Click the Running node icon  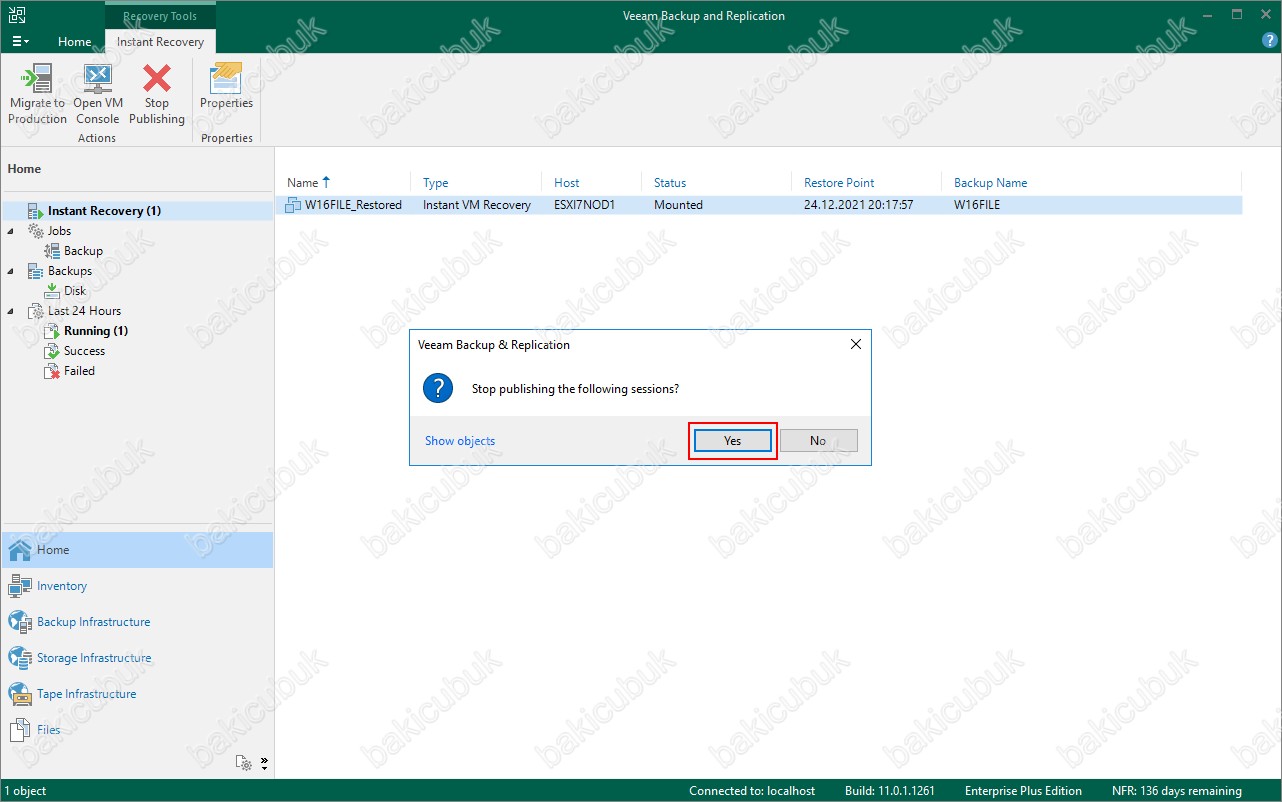click(x=53, y=331)
